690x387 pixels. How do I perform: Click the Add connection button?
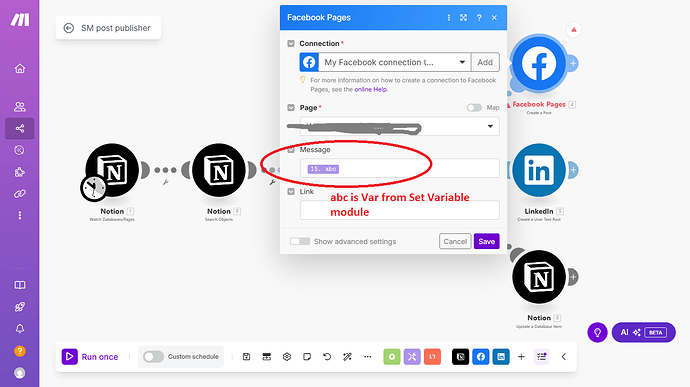pyautogui.click(x=485, y=62)
